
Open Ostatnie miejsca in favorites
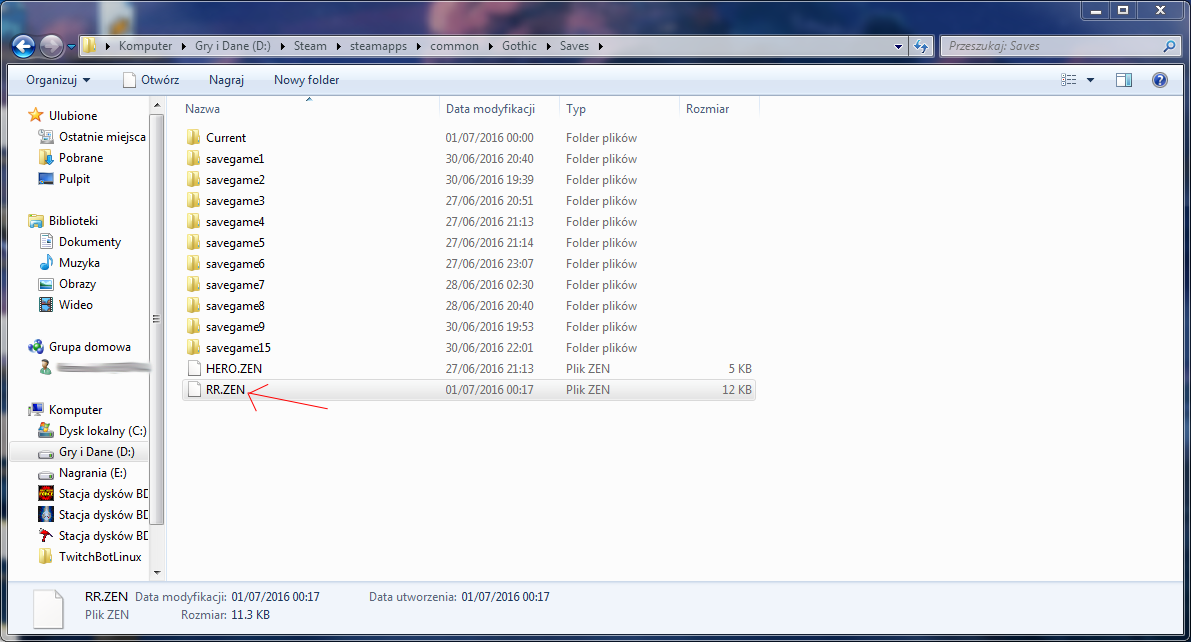[x=93, y=137]
